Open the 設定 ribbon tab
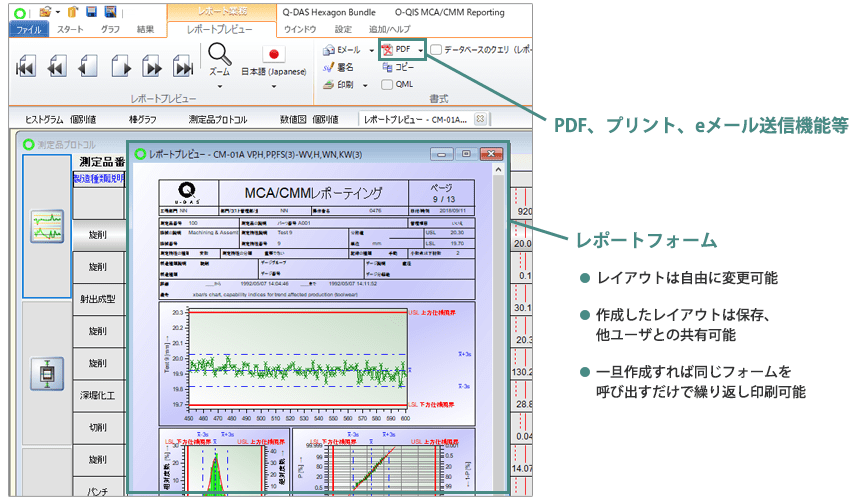Screen dimensions: 866x500 pyautogui.click(x=343, y=29)
